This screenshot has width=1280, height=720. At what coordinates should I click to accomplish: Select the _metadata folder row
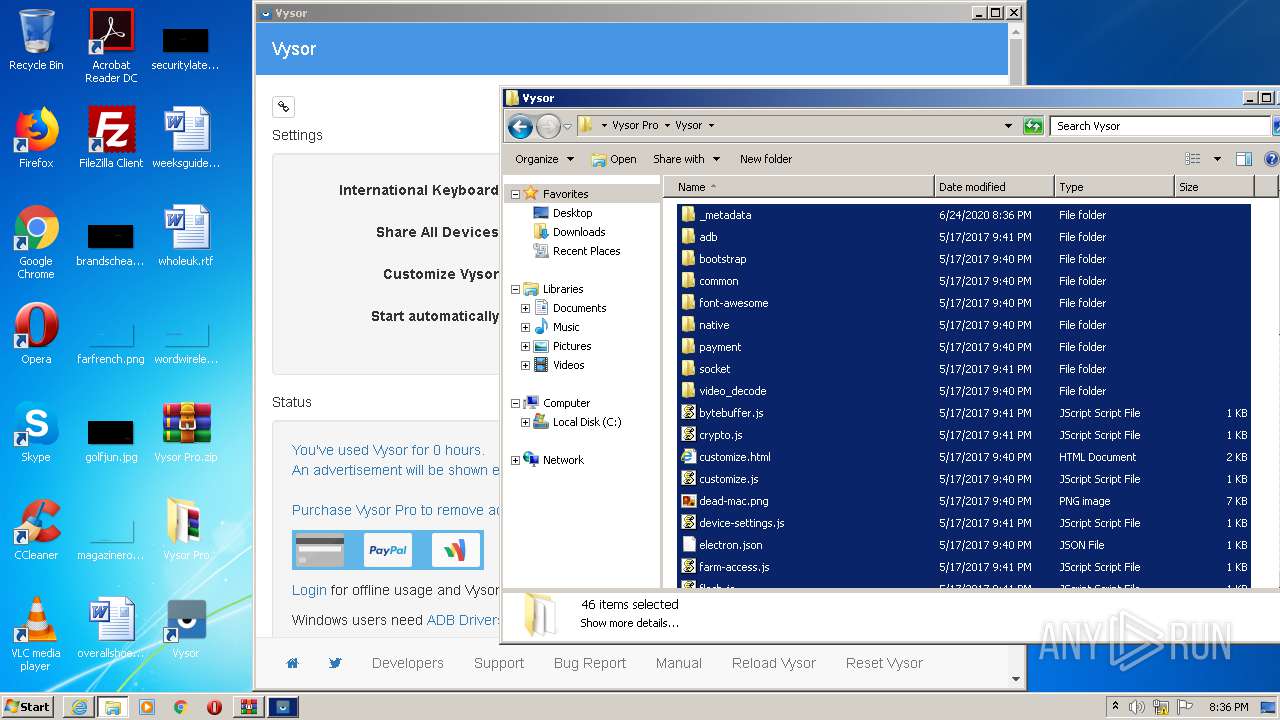coord(964,215)
